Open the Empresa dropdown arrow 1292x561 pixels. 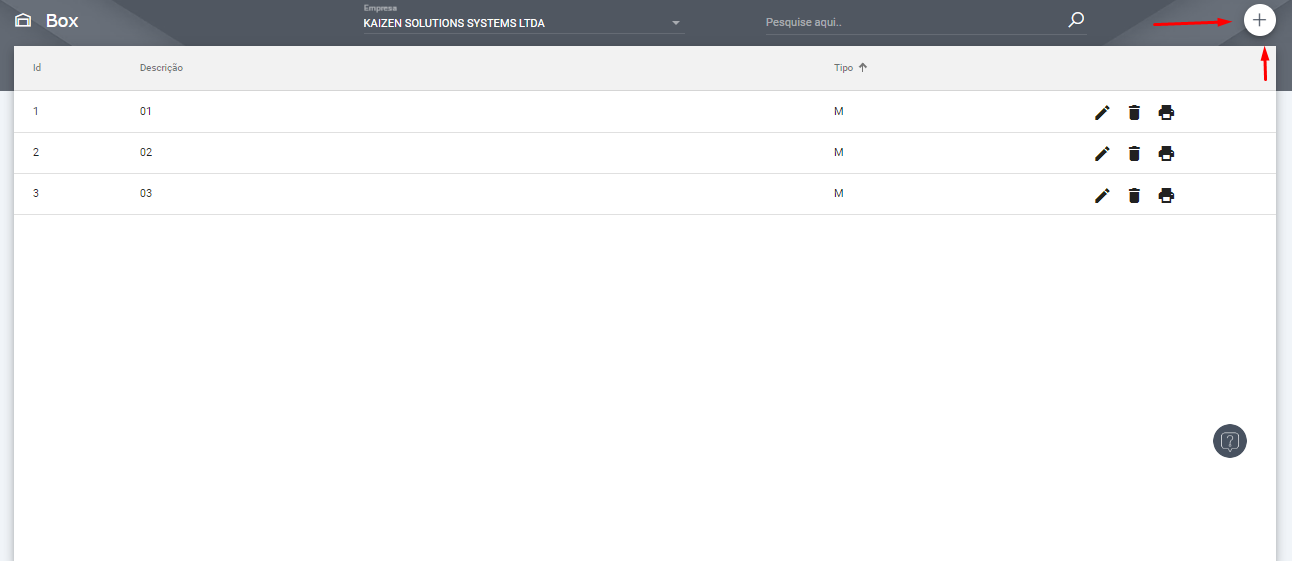tap(676, 22)
